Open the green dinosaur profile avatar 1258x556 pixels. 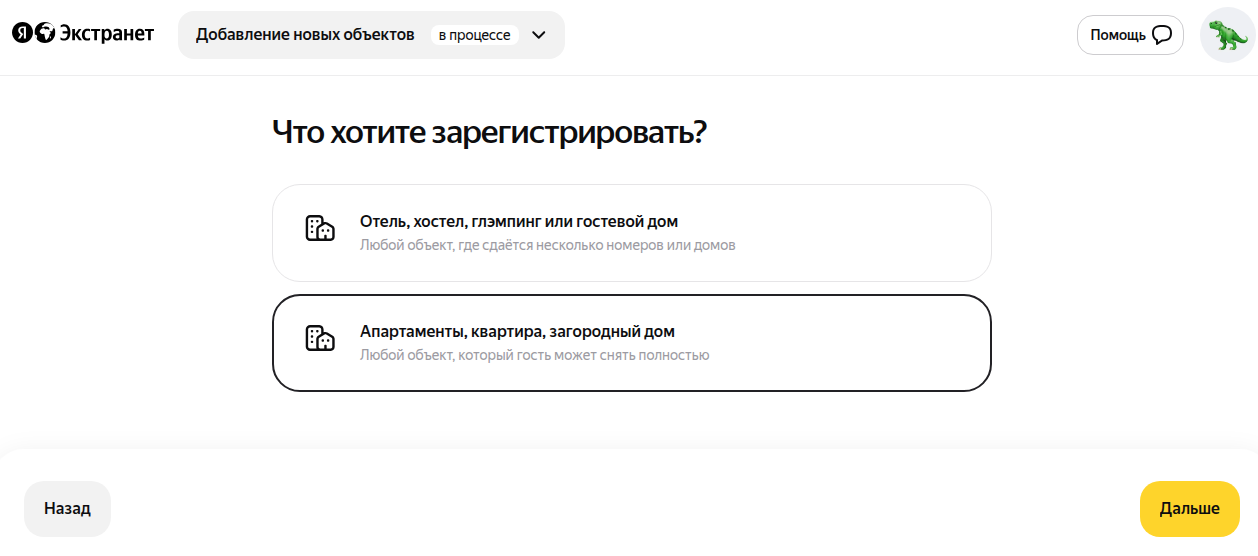coord(1227,35)
